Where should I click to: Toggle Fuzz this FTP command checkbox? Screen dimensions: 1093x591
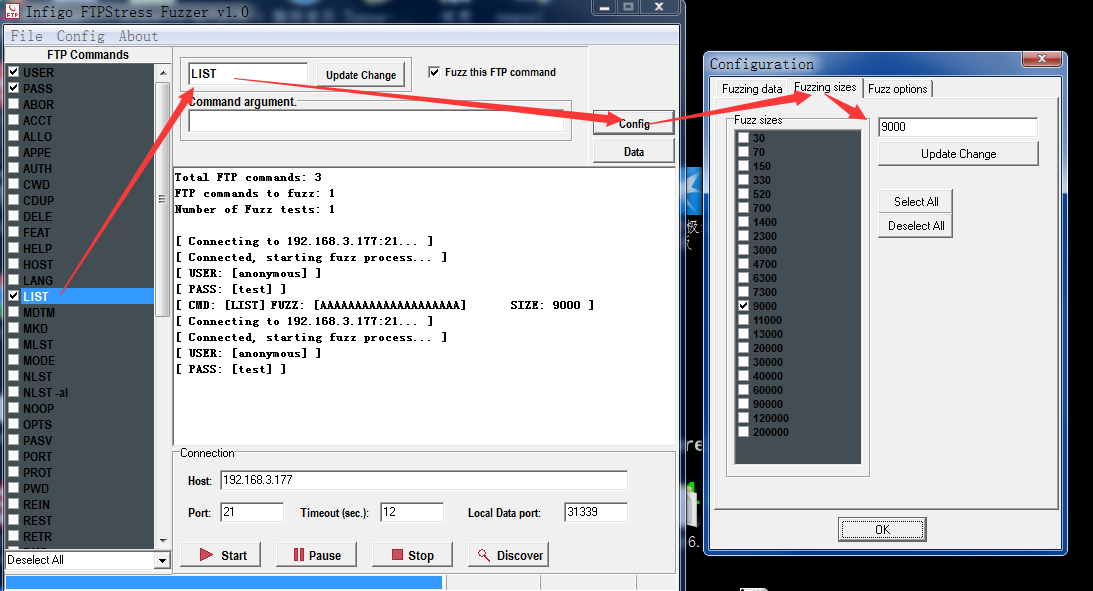[434, 72]
